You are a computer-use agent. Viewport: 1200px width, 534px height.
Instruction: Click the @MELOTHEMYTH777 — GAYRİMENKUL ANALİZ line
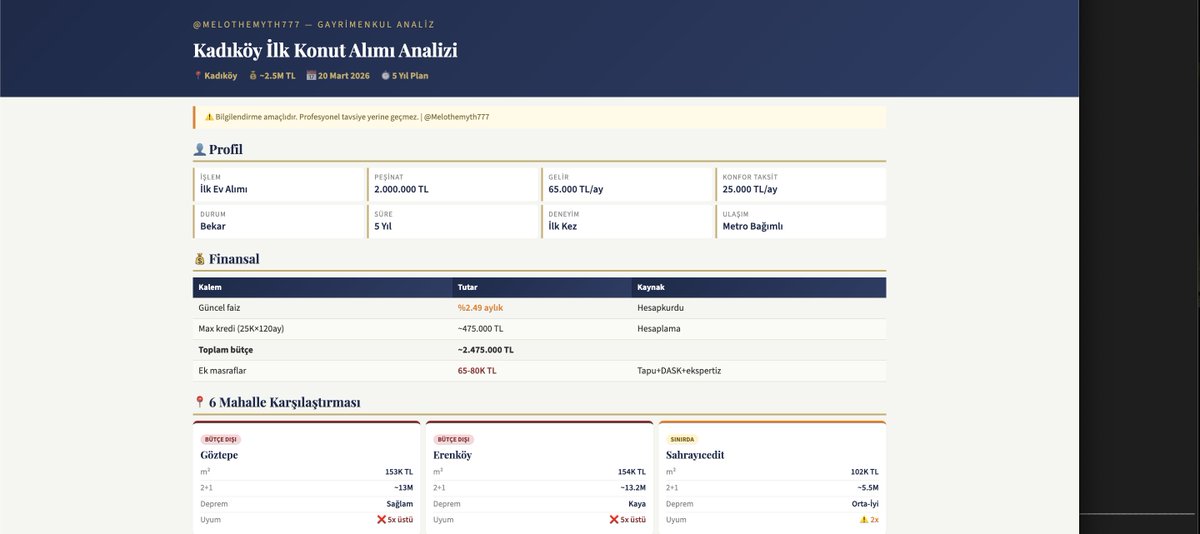[314, 24]
